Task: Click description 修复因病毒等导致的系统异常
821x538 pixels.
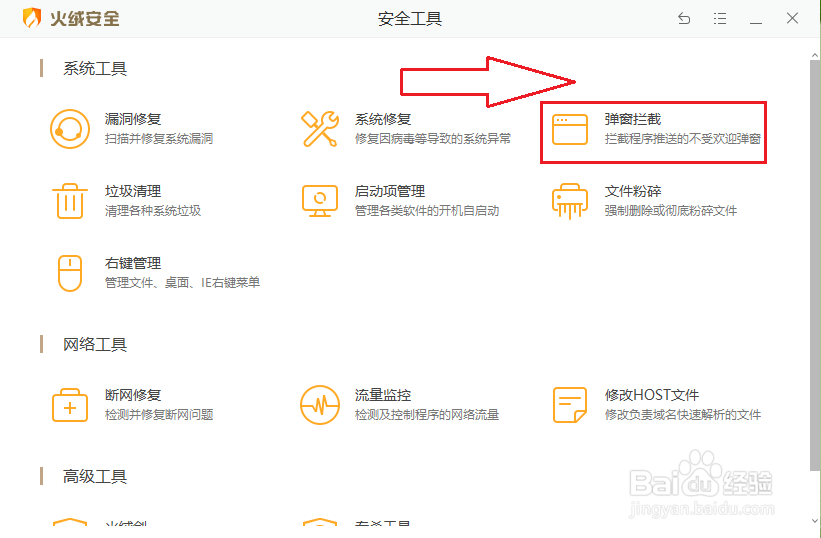Action: click(433, 139)
